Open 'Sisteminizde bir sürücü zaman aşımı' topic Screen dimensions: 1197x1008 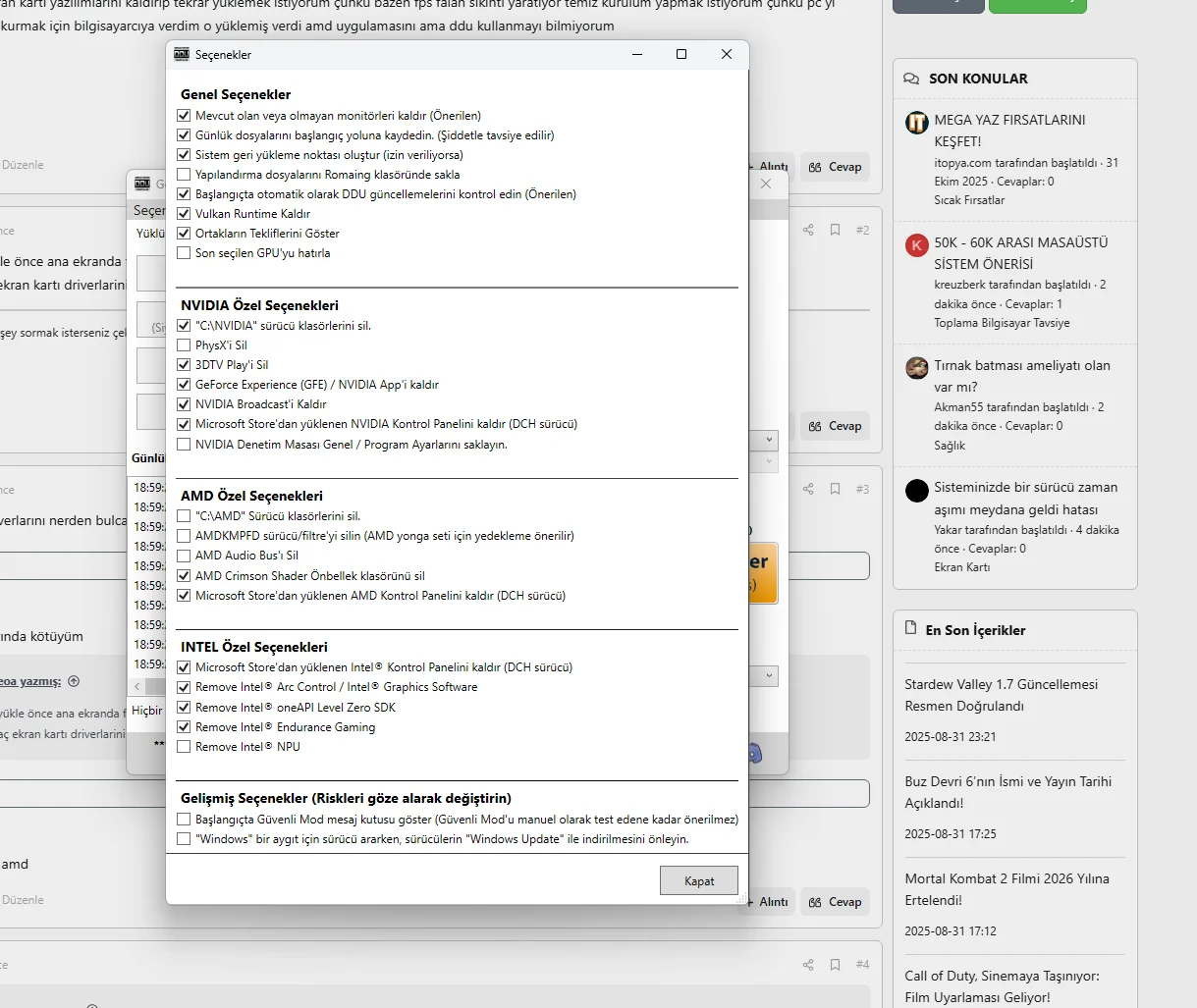point(1026,499)
